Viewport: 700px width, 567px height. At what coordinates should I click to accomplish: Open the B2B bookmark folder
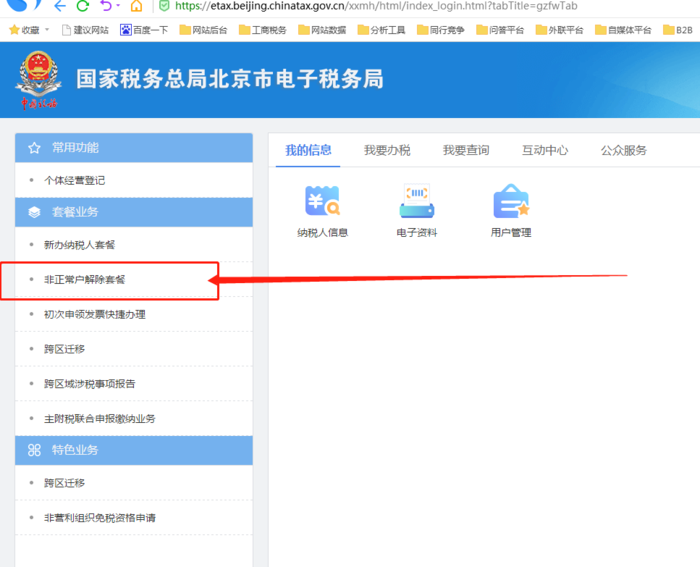(x=678, y=30)
